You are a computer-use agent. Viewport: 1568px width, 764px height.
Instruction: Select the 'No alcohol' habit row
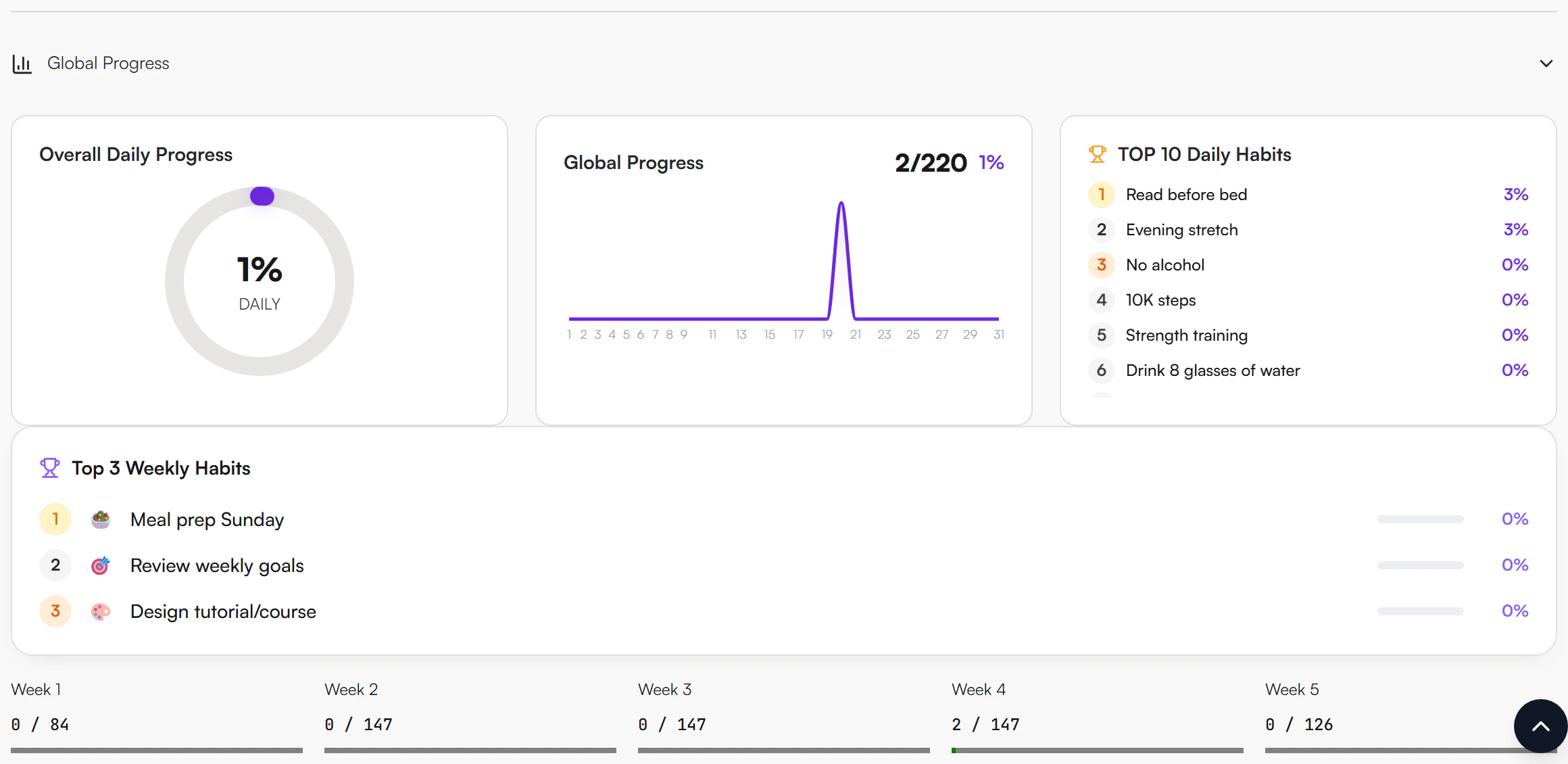pos(1308,265)
